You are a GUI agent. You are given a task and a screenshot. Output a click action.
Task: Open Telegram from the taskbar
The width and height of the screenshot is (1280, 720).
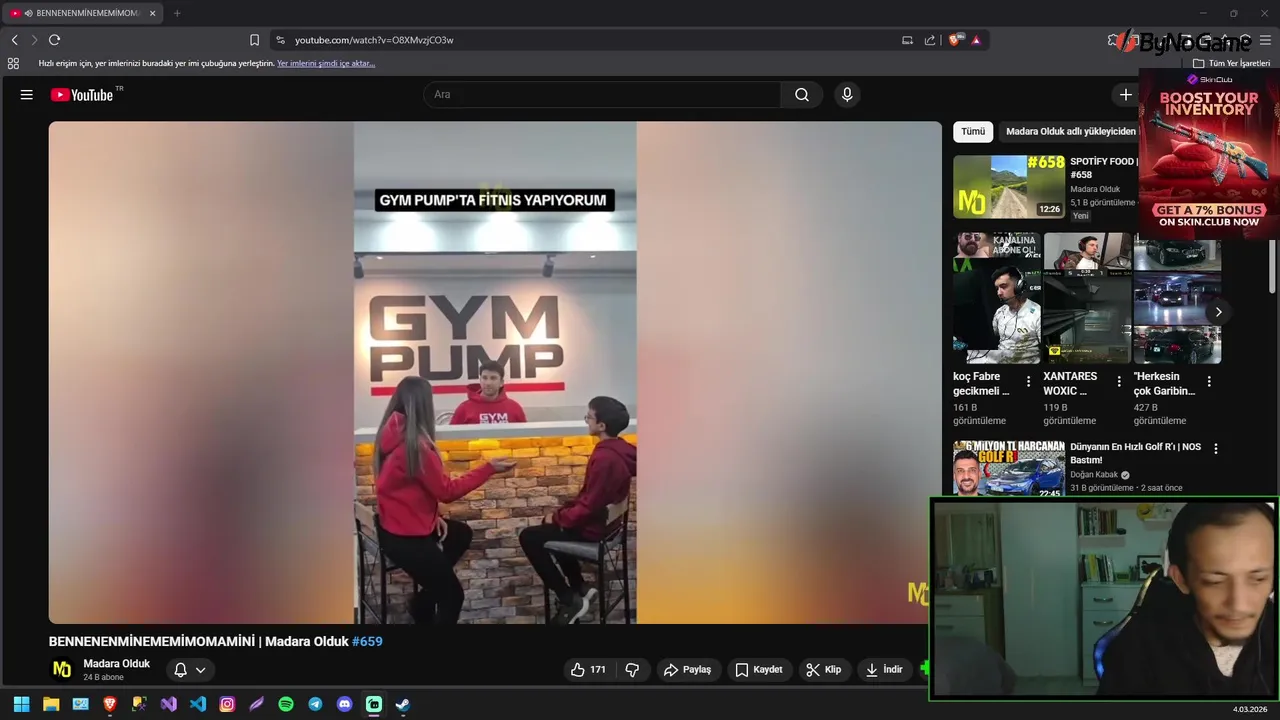tap(315, 704)
